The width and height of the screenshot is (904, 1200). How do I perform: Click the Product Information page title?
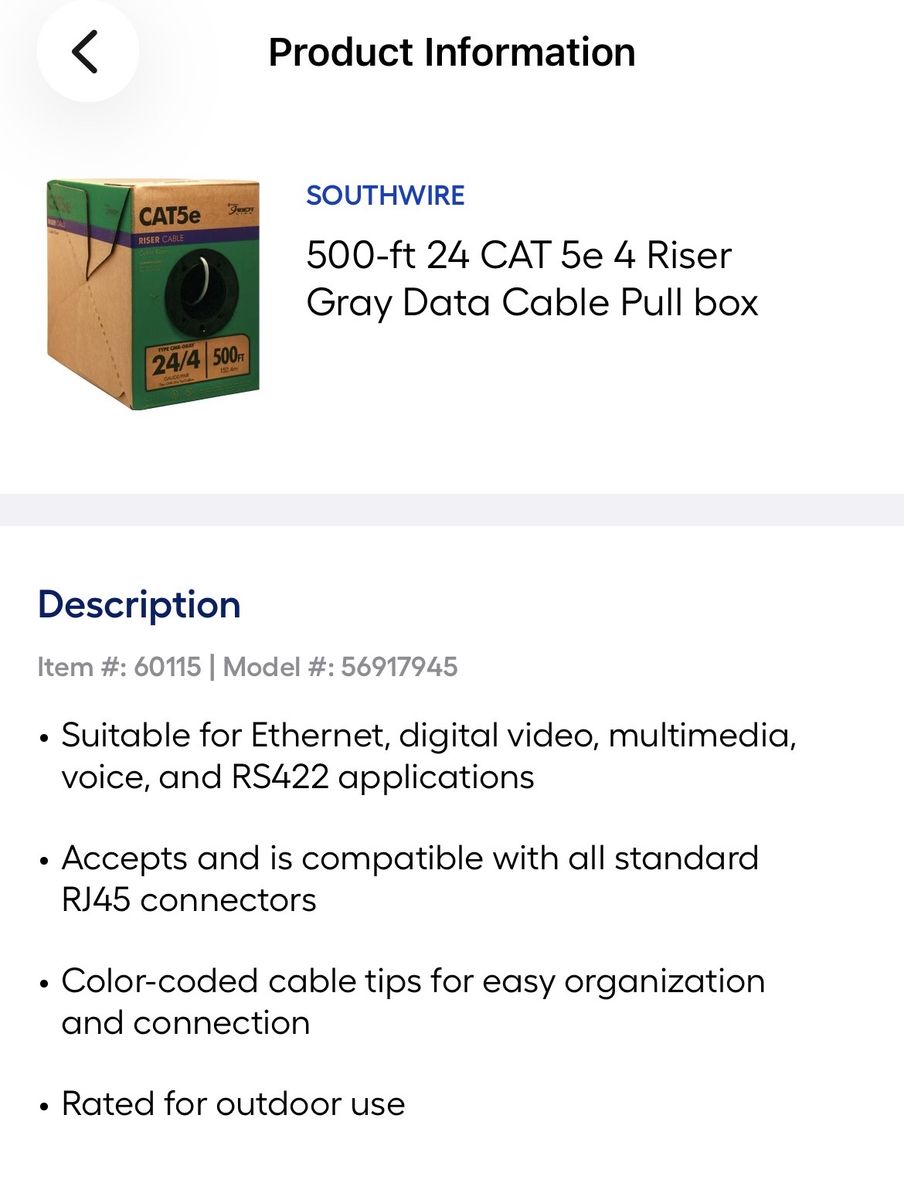[x=452, y=52]
